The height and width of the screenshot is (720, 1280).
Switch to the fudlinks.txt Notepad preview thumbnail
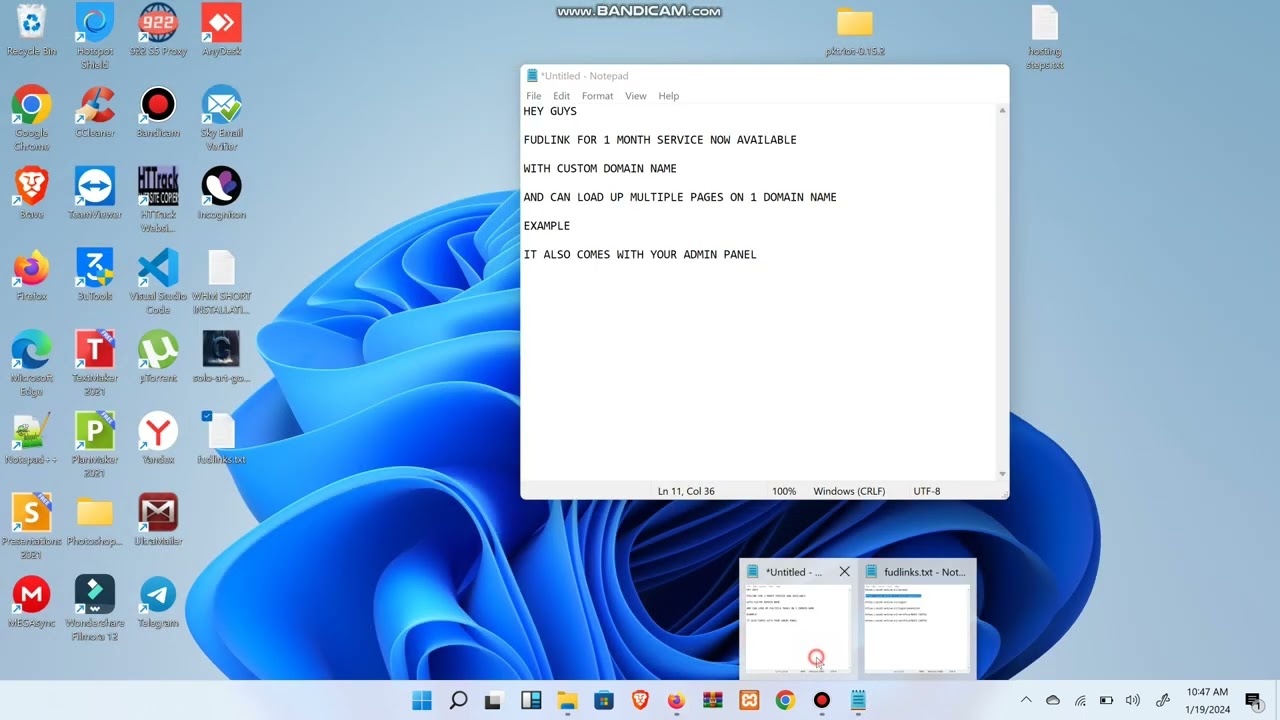[916, 628]
